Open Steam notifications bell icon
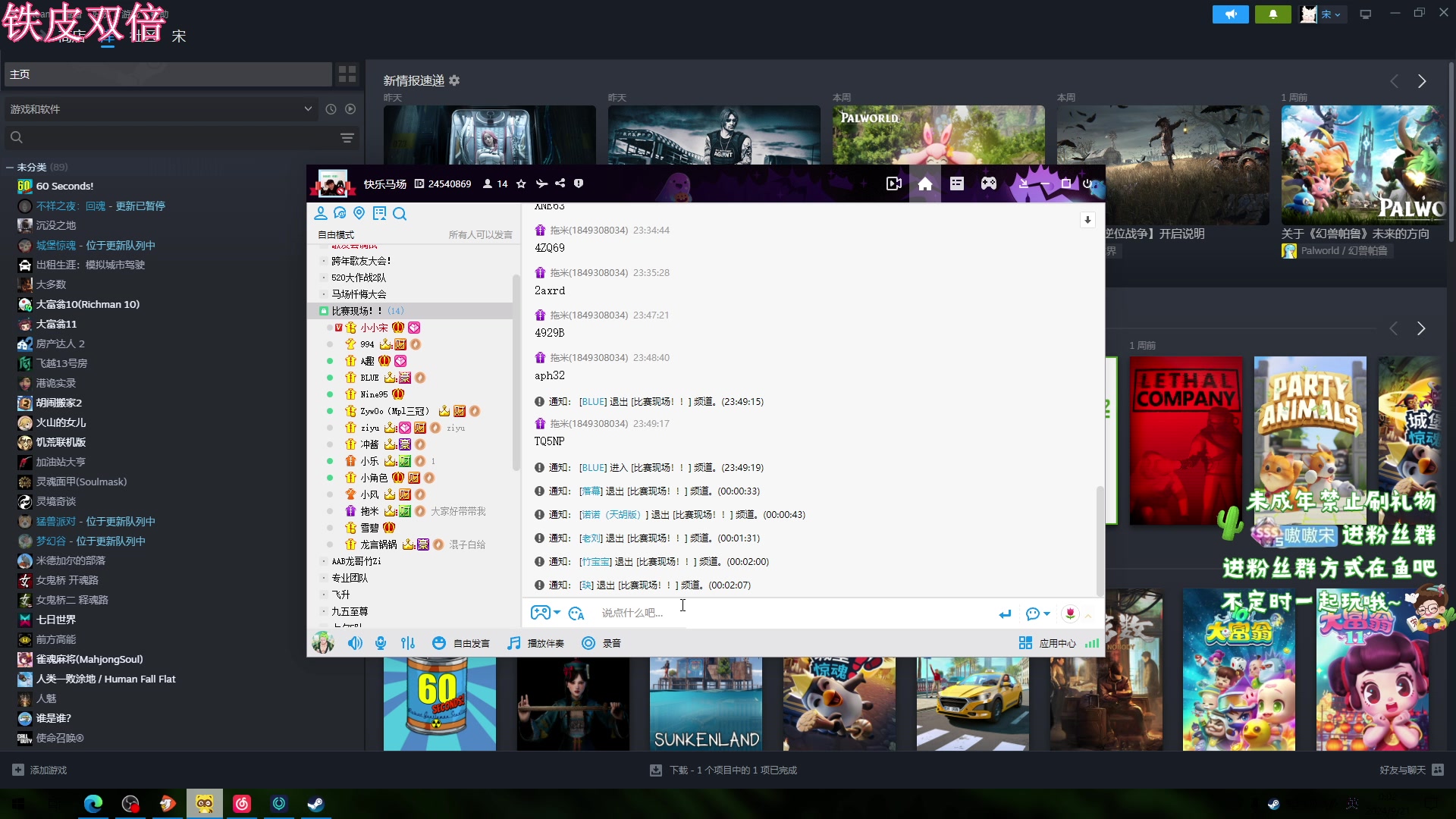This screenshot has width=1456, height=819. coord(1273,14)
